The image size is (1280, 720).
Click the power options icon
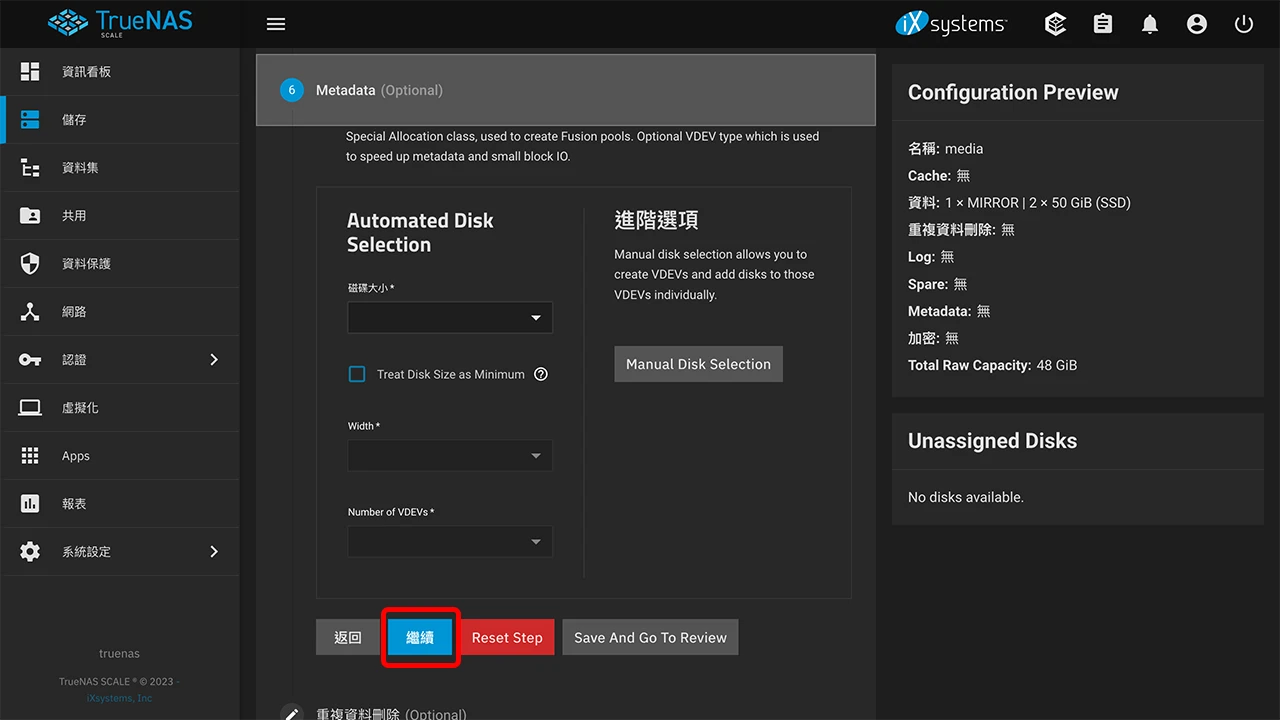1243,23
